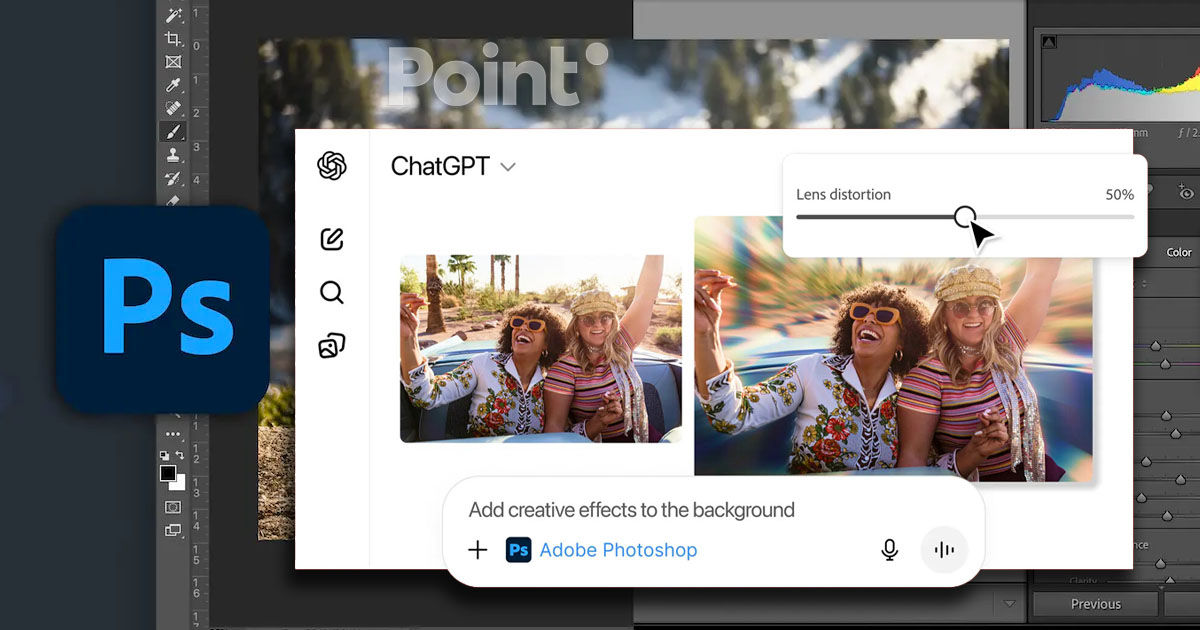
Task: Click the plus attach button in prompt bar
Action: (x=478, y=550)
